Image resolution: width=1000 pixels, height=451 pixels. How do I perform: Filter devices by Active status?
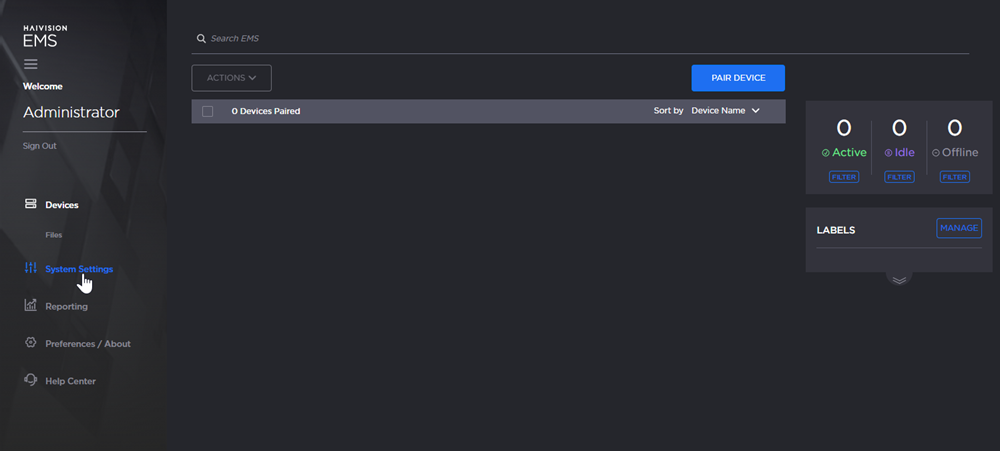[844, 177]
